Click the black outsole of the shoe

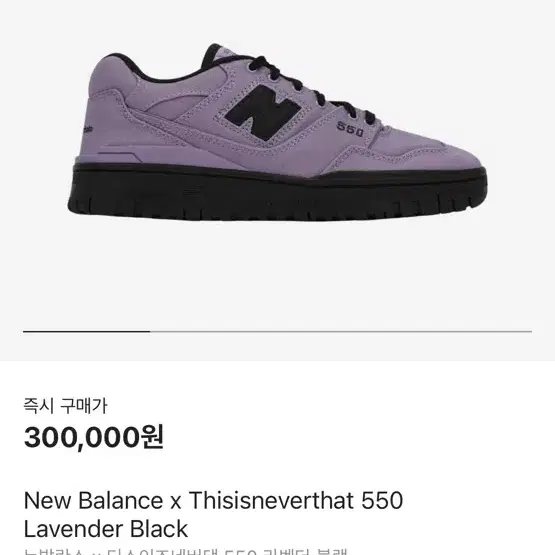tap(277, 193)
